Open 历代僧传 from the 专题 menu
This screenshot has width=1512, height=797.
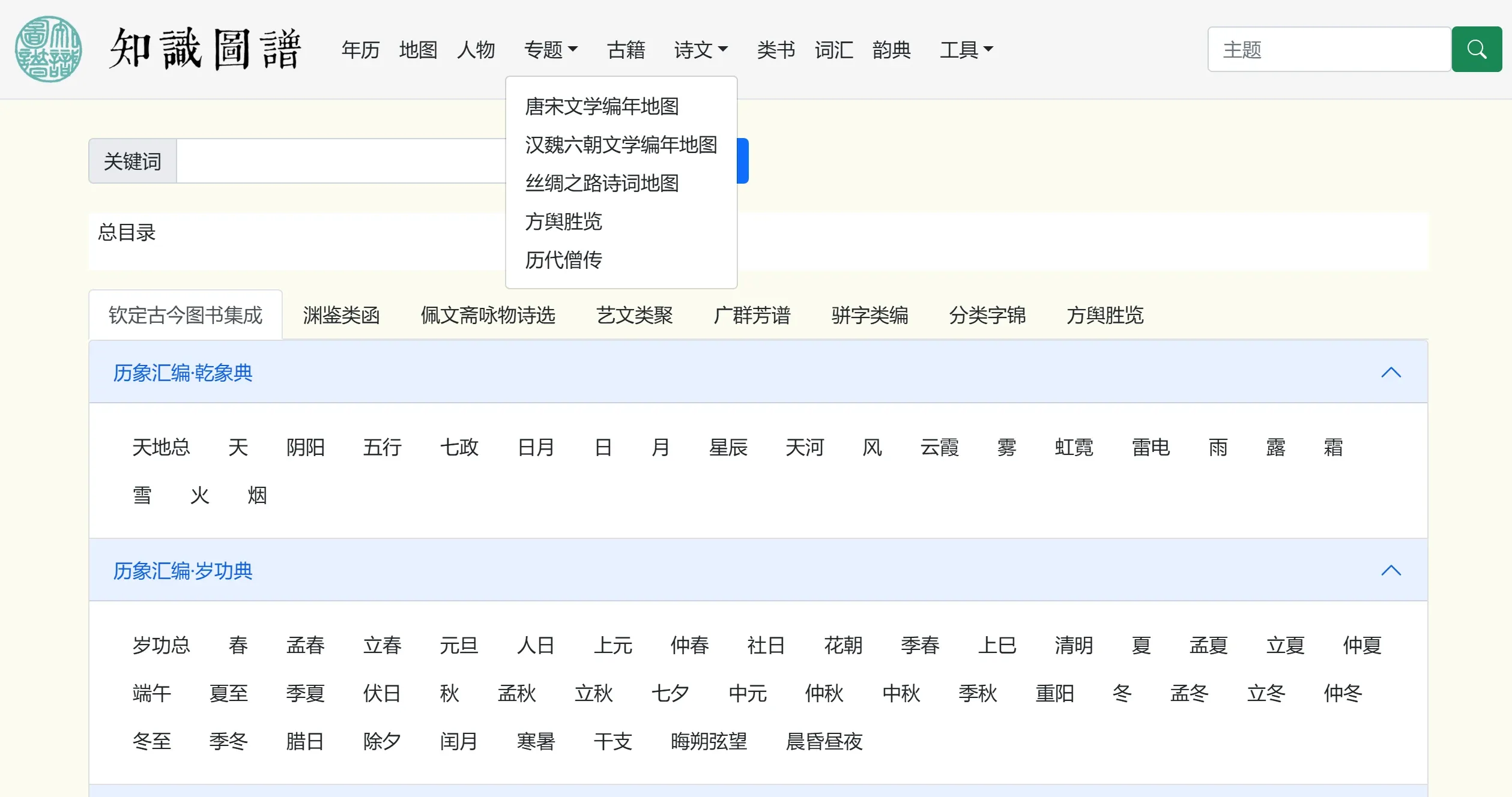tap(564, 260)
